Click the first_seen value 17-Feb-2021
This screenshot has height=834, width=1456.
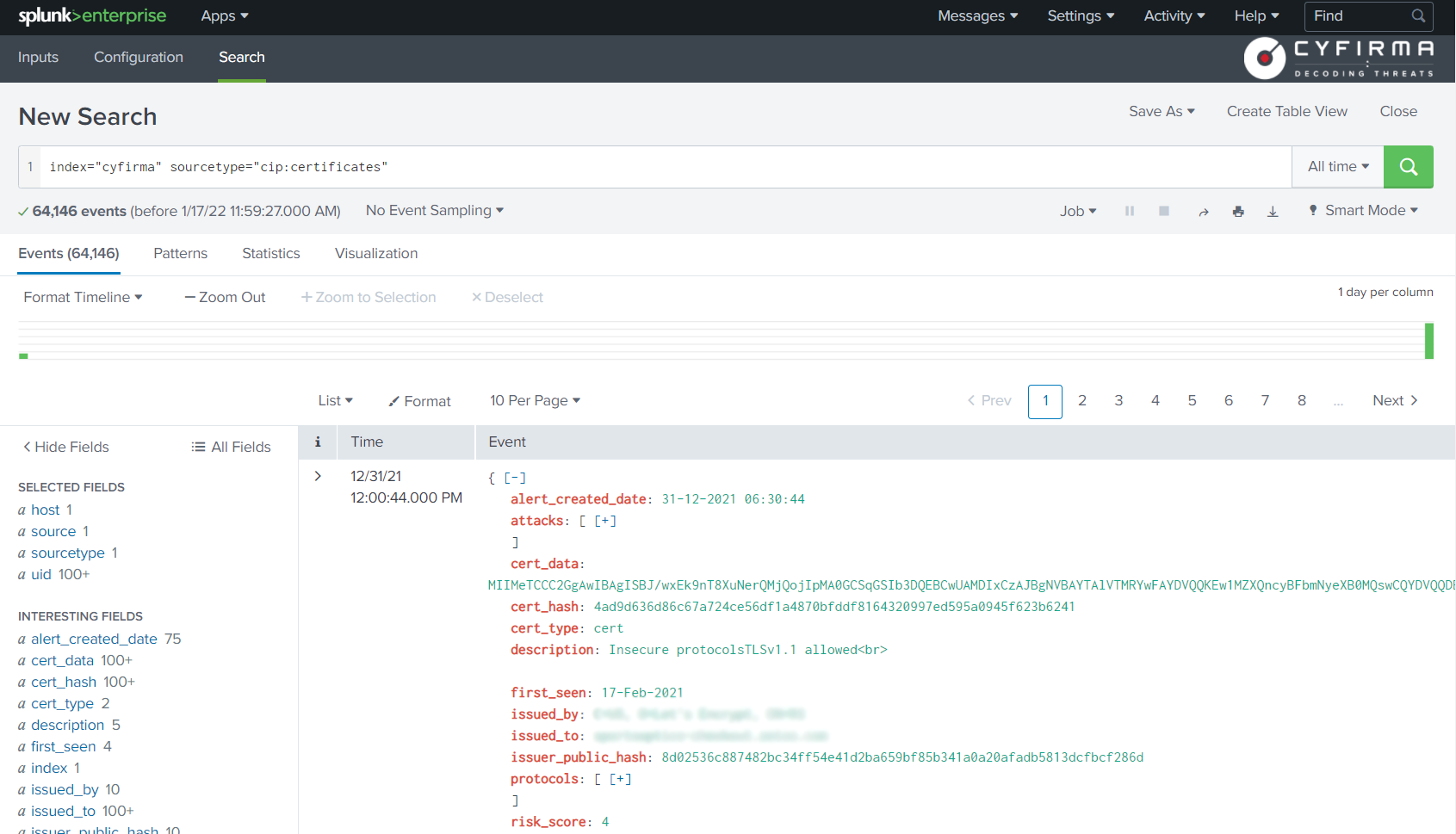tap(642, 693)
